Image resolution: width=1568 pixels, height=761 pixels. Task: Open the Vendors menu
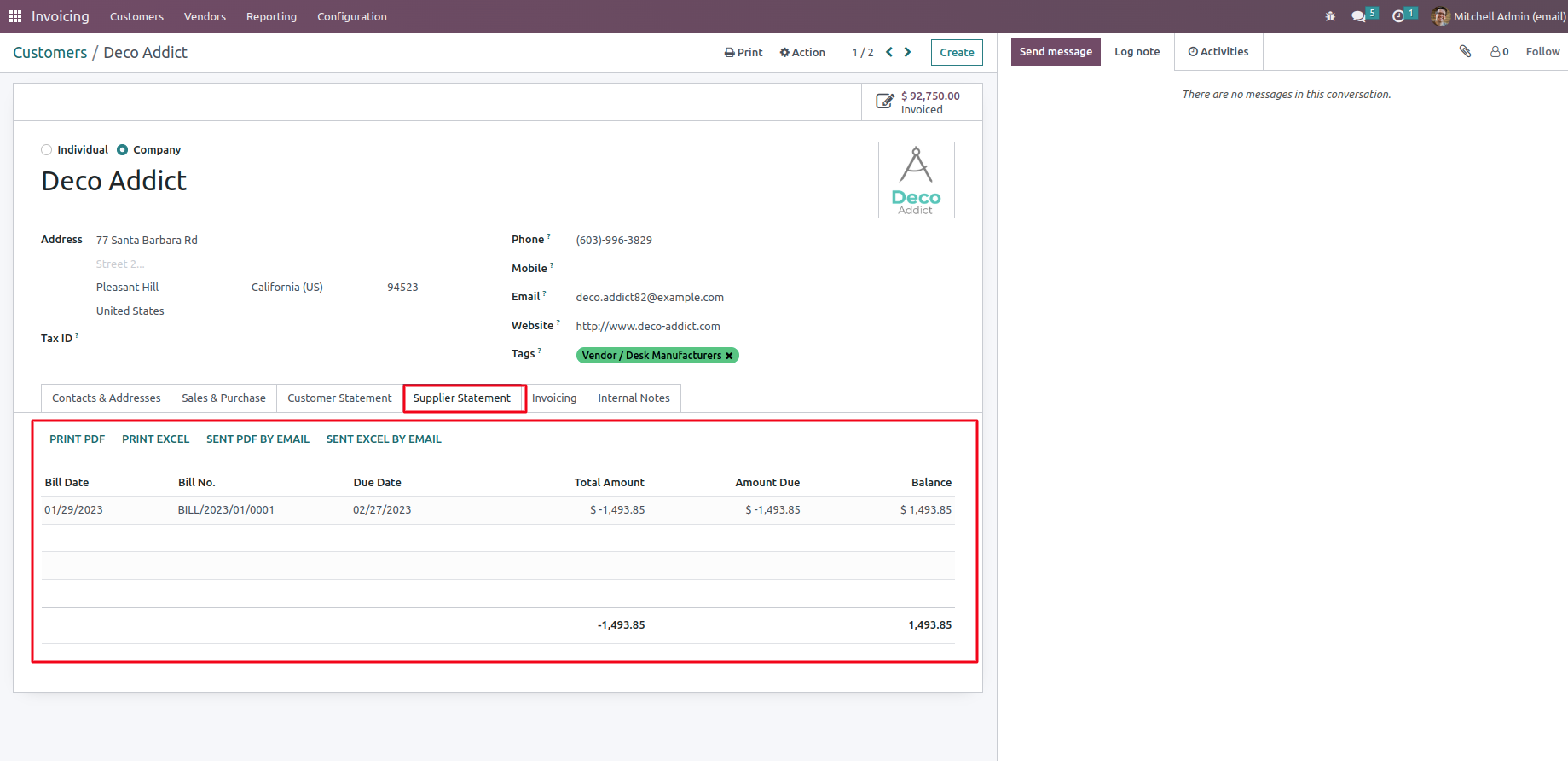pos(205,16)
